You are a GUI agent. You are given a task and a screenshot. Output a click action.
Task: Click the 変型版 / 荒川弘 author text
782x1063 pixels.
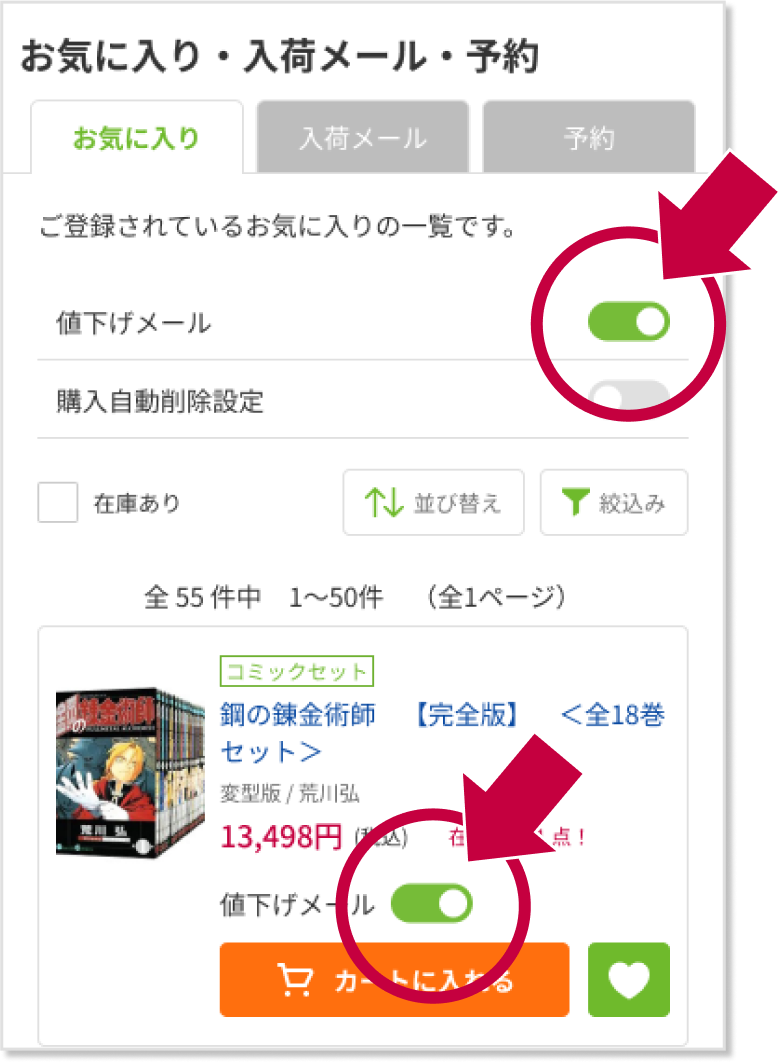pos(289,793)
